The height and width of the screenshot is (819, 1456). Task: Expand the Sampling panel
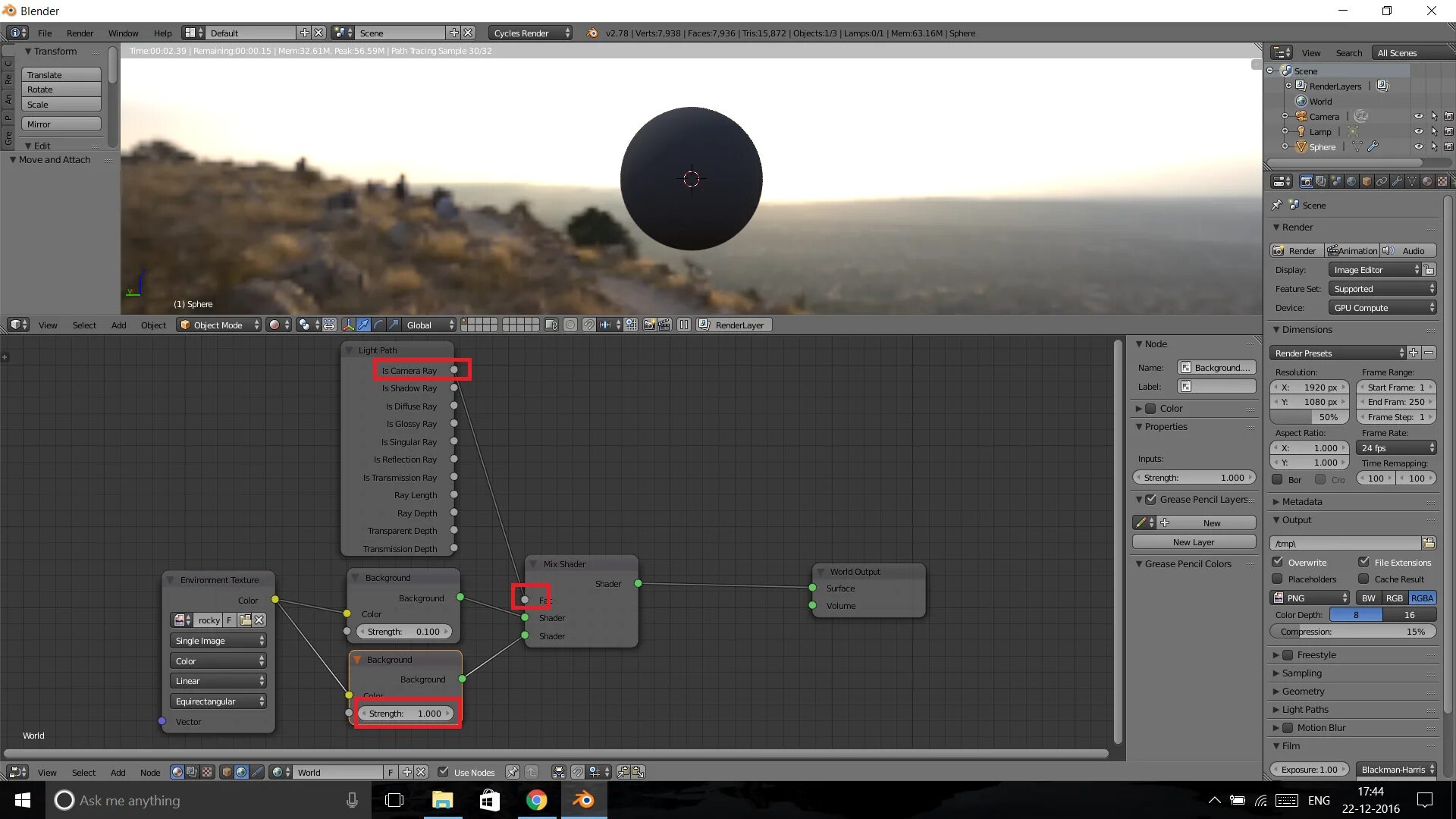click(x=1301, y=673)
